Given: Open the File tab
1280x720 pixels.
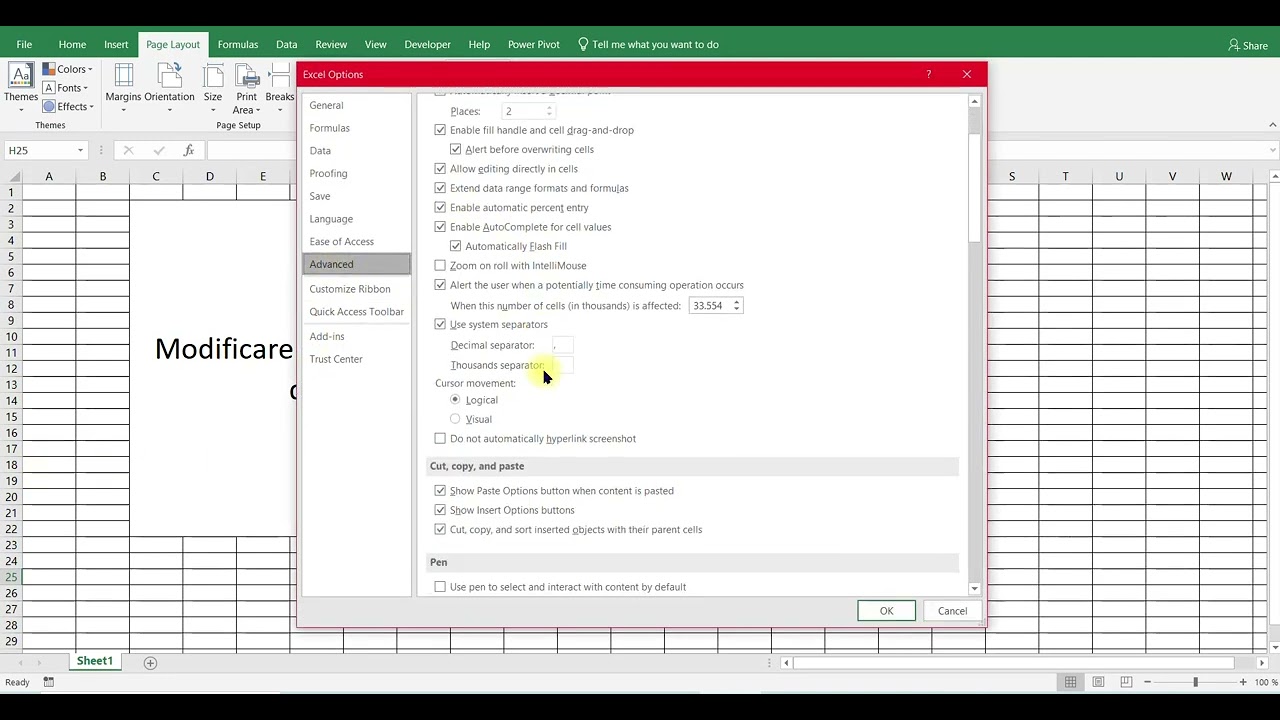Looking at the screenshot, I should click(x=24, y=44).
